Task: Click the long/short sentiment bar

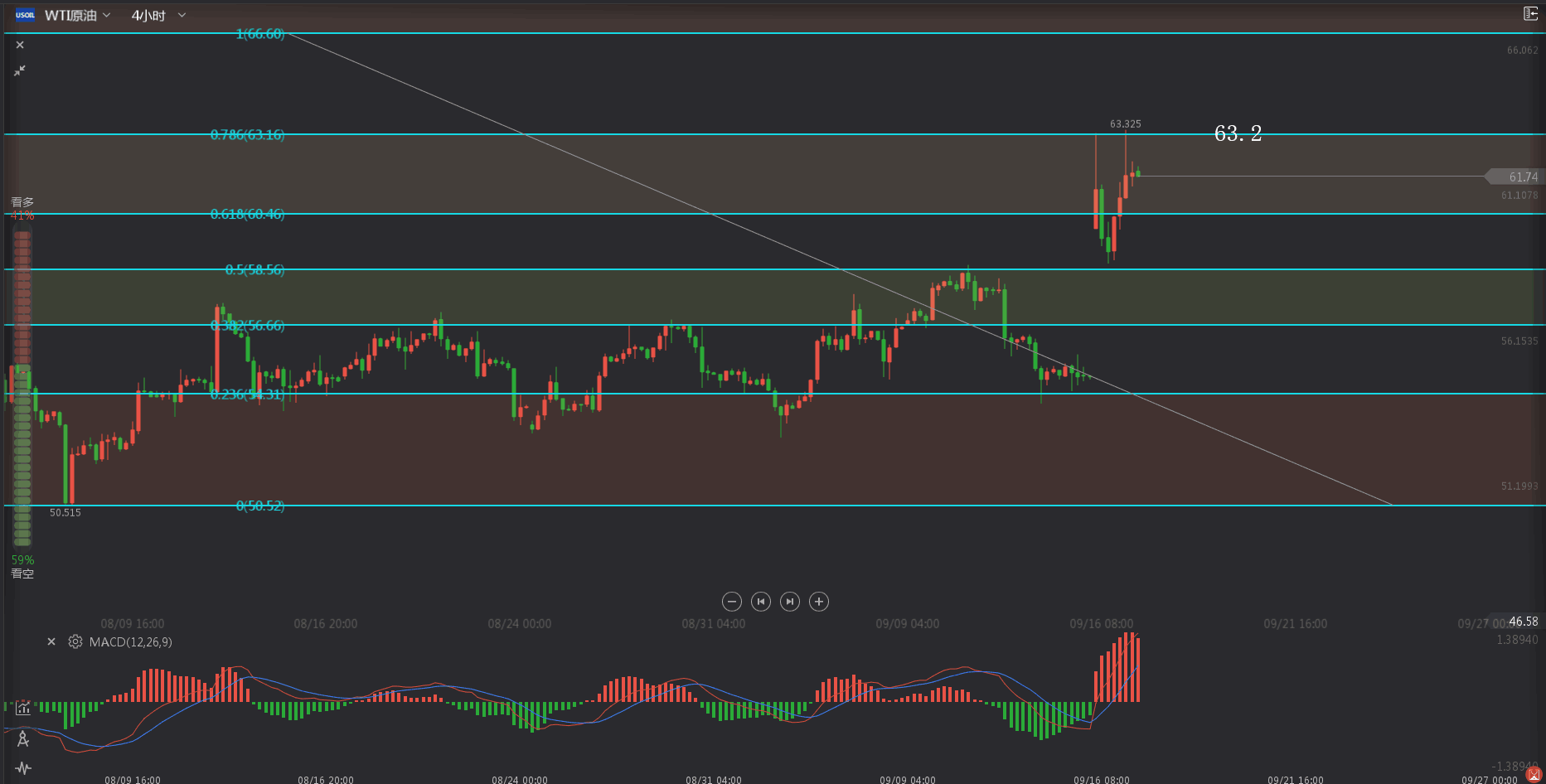Action: click(x=22, y=388)
